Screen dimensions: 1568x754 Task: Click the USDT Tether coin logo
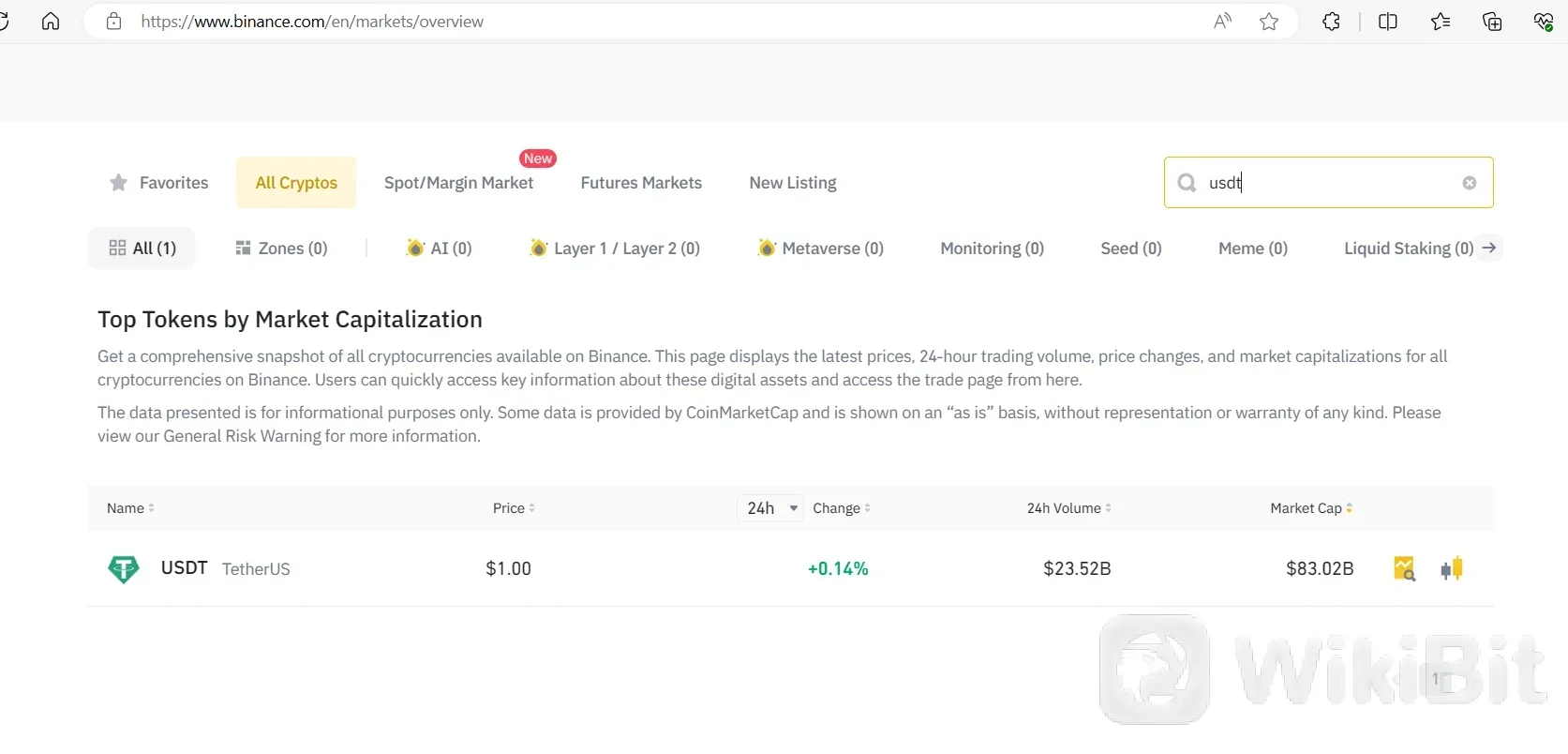click(x=124, y=568)
